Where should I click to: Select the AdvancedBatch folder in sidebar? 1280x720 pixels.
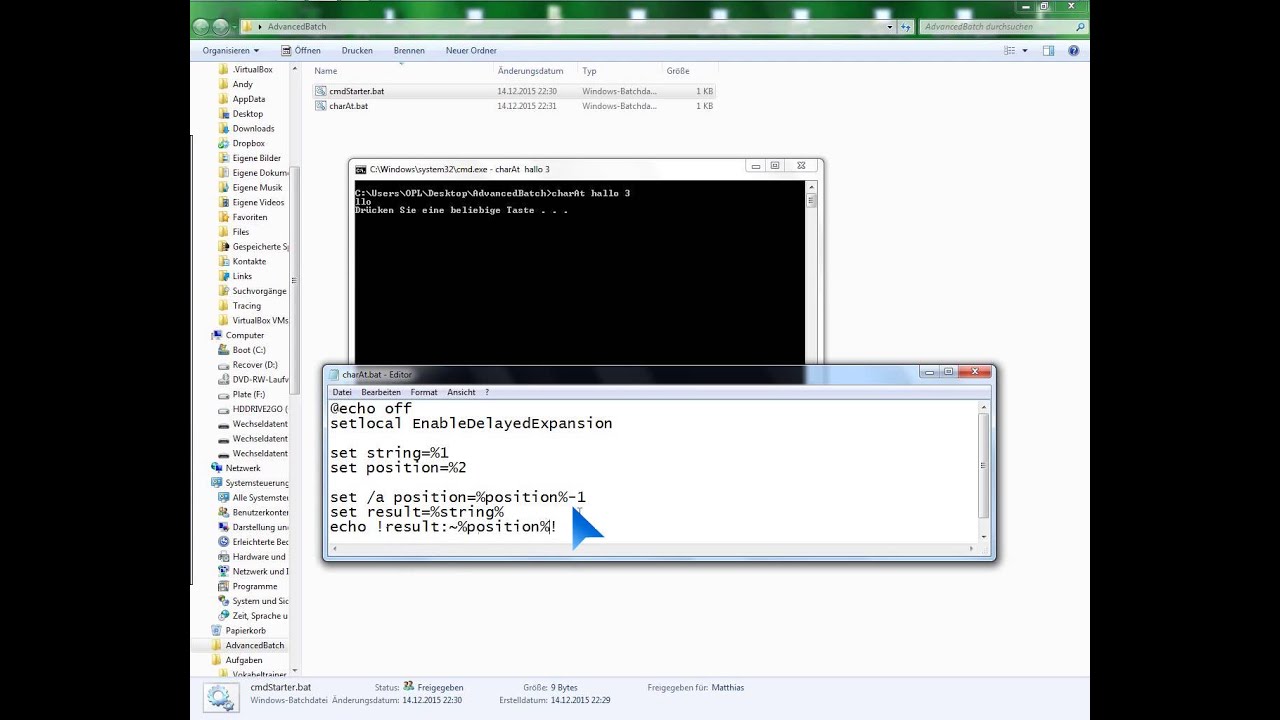tap(254, 646)
